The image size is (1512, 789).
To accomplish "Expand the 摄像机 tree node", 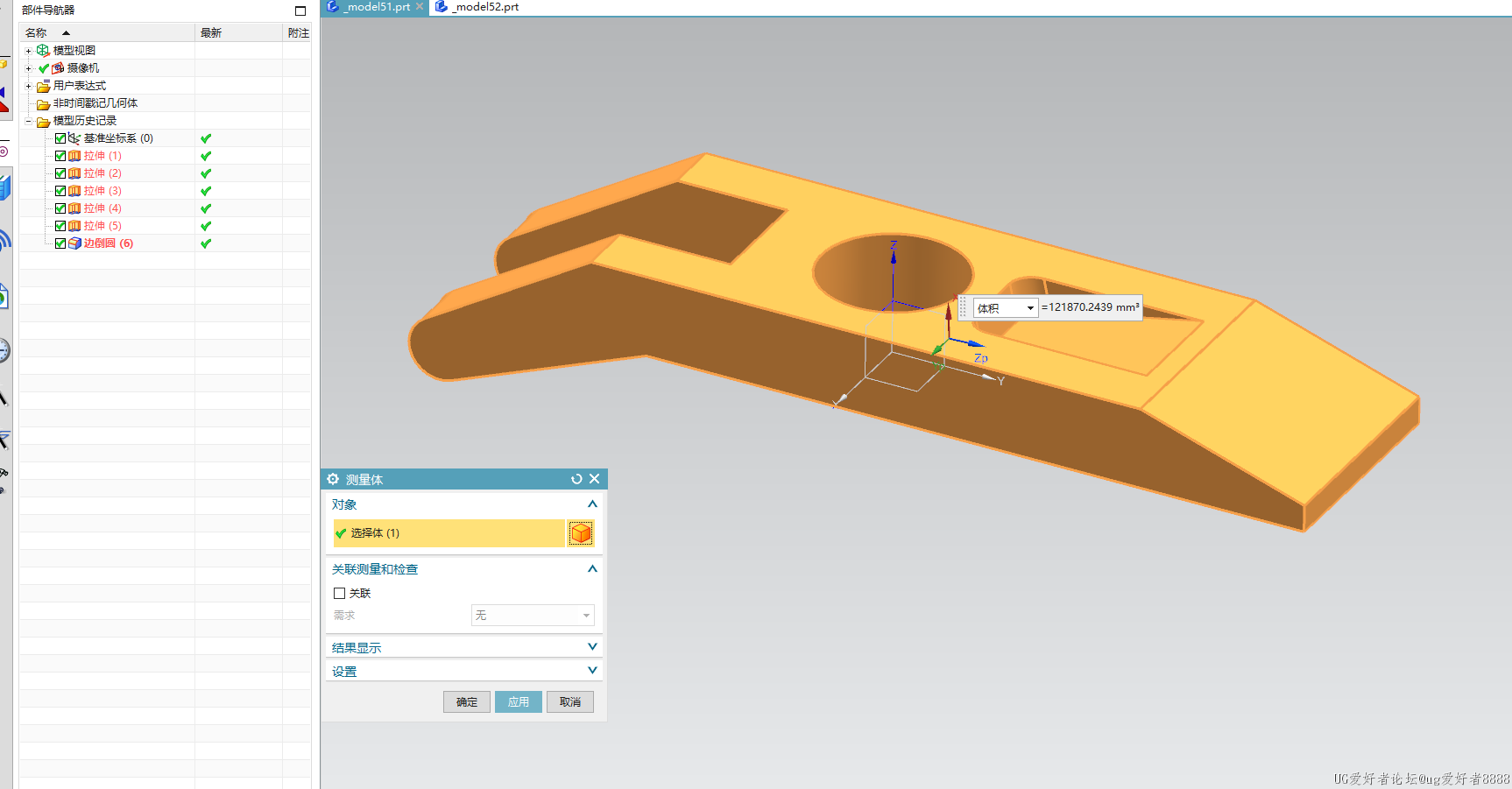I will point(28,68).
